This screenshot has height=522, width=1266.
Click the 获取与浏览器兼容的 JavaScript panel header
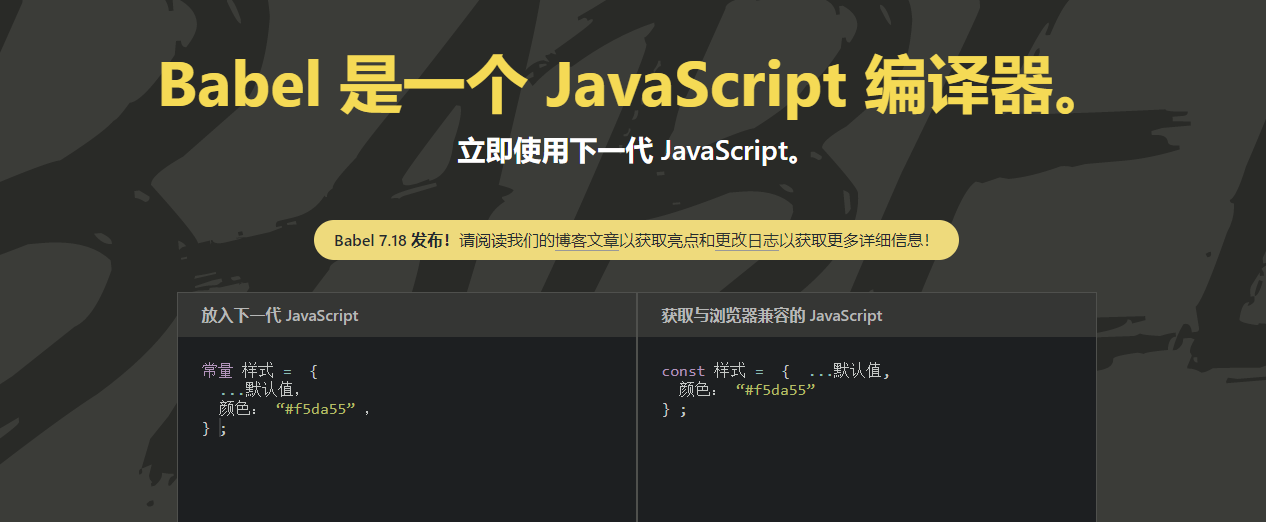(x=866, y=315)
